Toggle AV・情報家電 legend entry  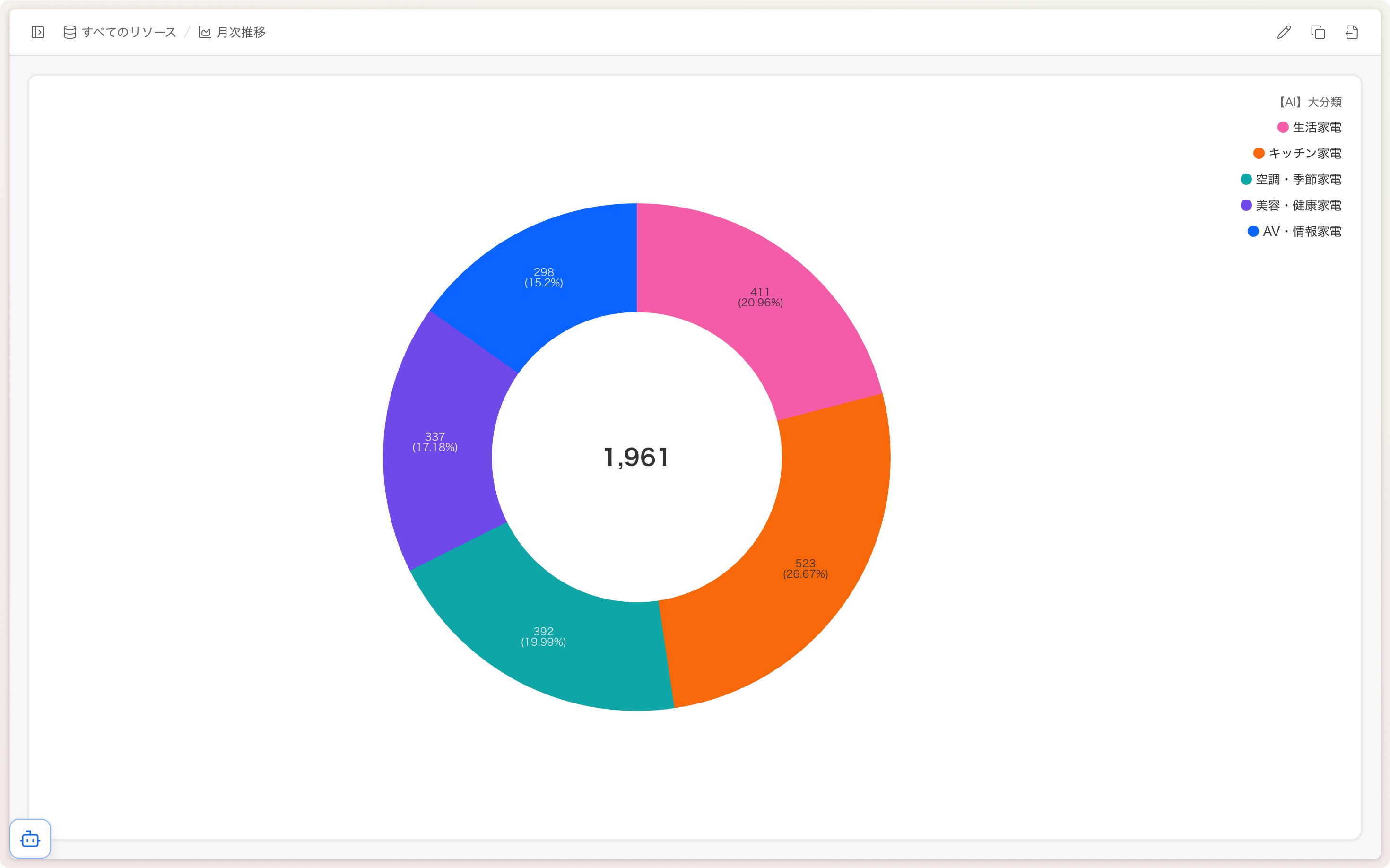1301,231
